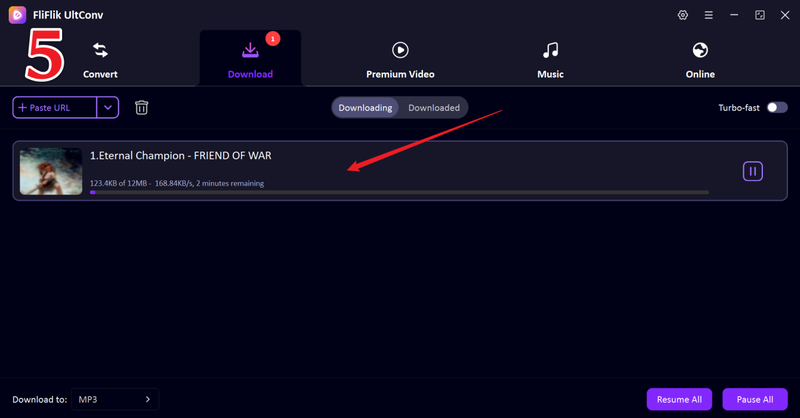The width and height of the screenshot is (800, 418).
Task: Open the MP3 format dropdown
Action: tap(115, 400)
